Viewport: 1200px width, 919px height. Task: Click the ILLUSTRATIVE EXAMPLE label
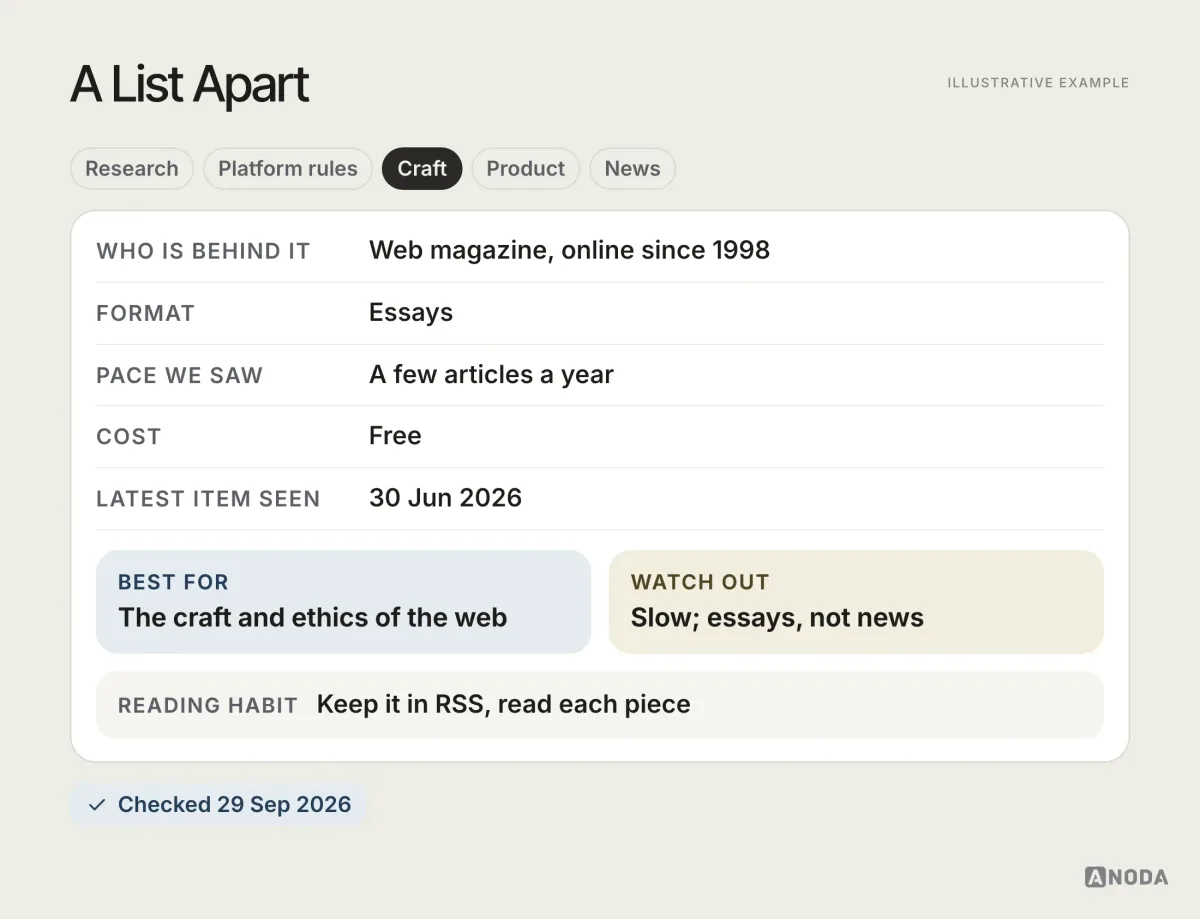pyautogui.click(x=1038, y=83)
